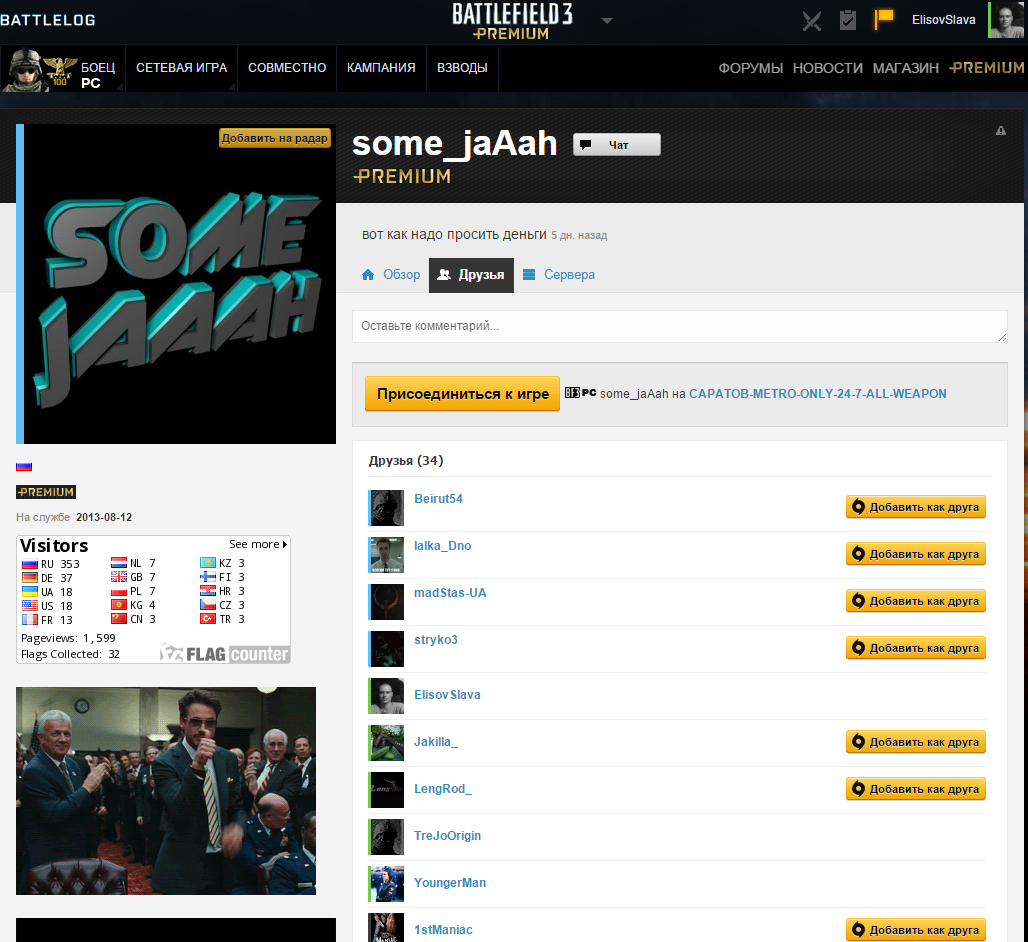
Task: Open the orange flag notifications icon
Action: [884, 19]
